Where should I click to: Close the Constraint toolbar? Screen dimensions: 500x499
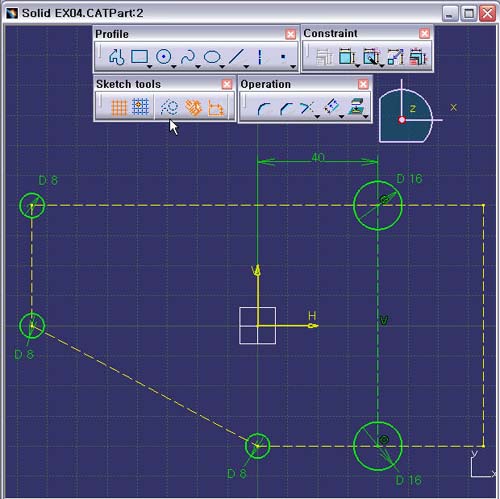tap(424, 33)
